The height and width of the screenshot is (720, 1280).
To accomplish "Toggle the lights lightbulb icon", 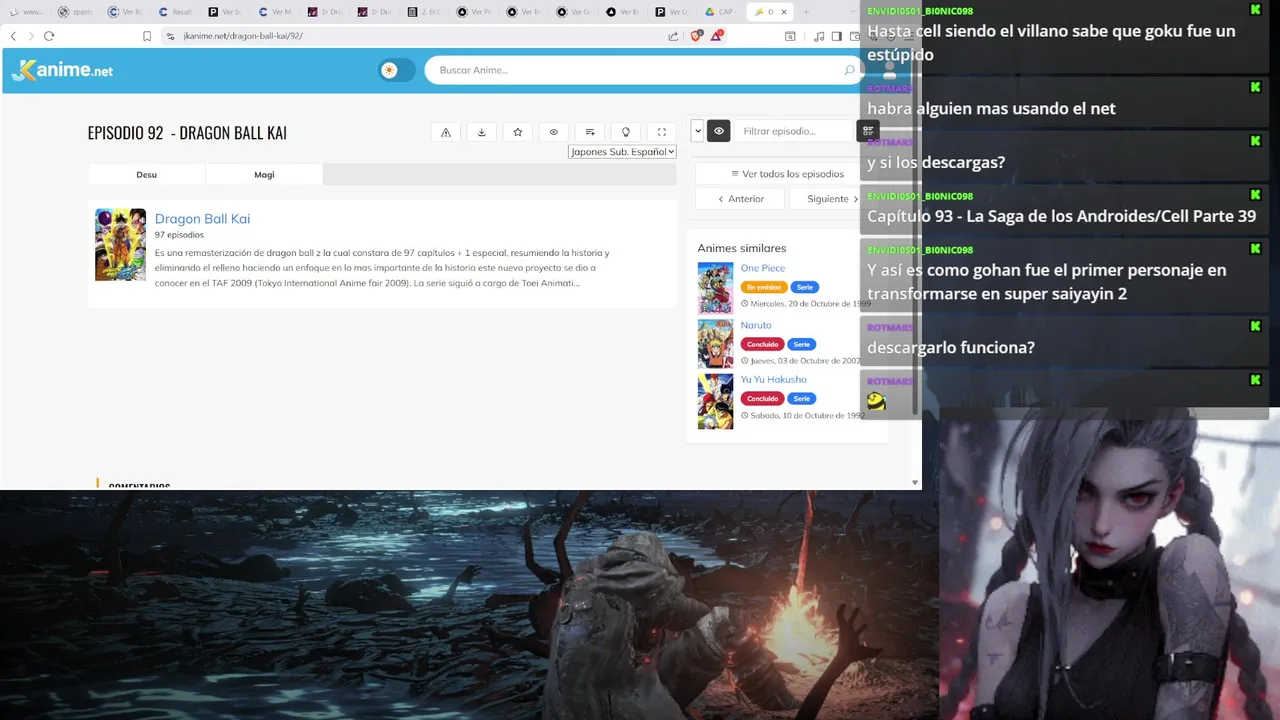I will [x=626, y=132].
